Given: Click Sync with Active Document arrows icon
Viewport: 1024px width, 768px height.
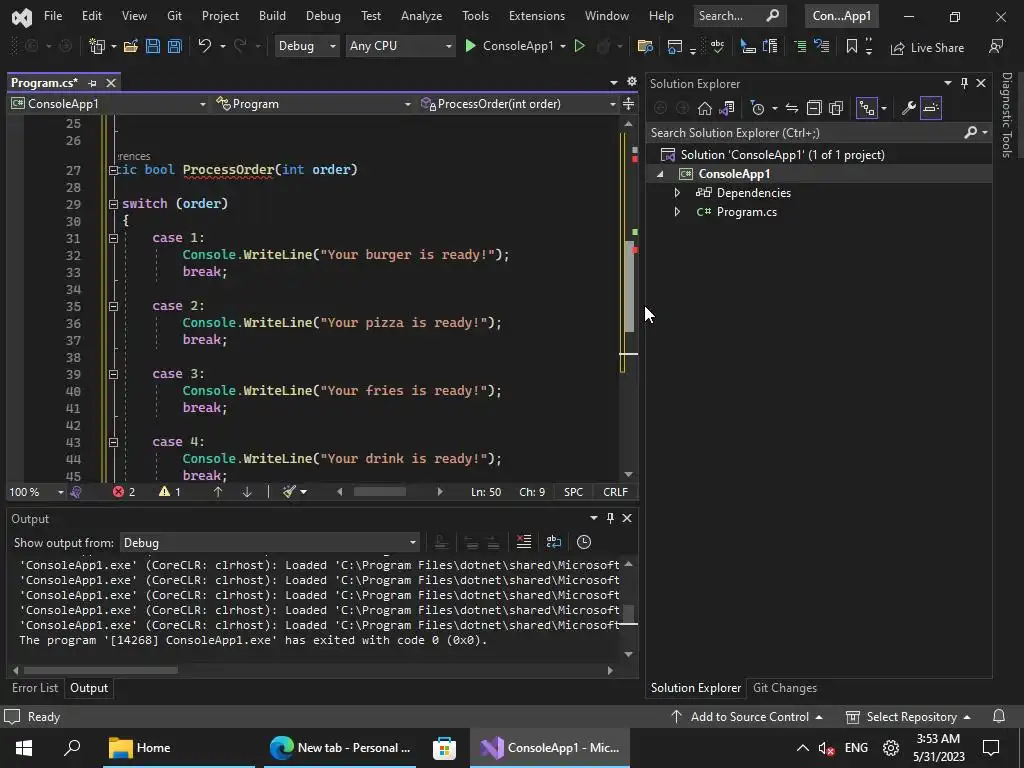Looking at the screenshot, I should pyautogui.click(x=792, y=108).
